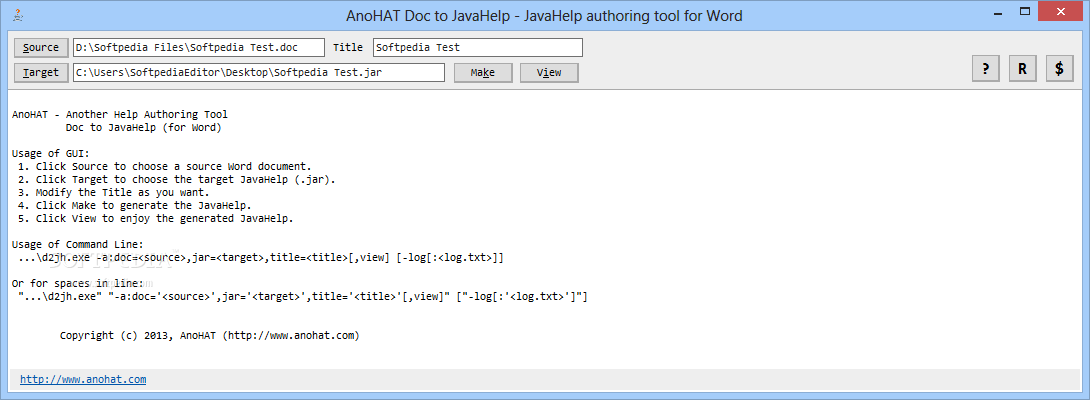Click the 'Copyright (c) 2013, AnoHAT' line
Viewport: 1090px width, 400px height.
209,335
